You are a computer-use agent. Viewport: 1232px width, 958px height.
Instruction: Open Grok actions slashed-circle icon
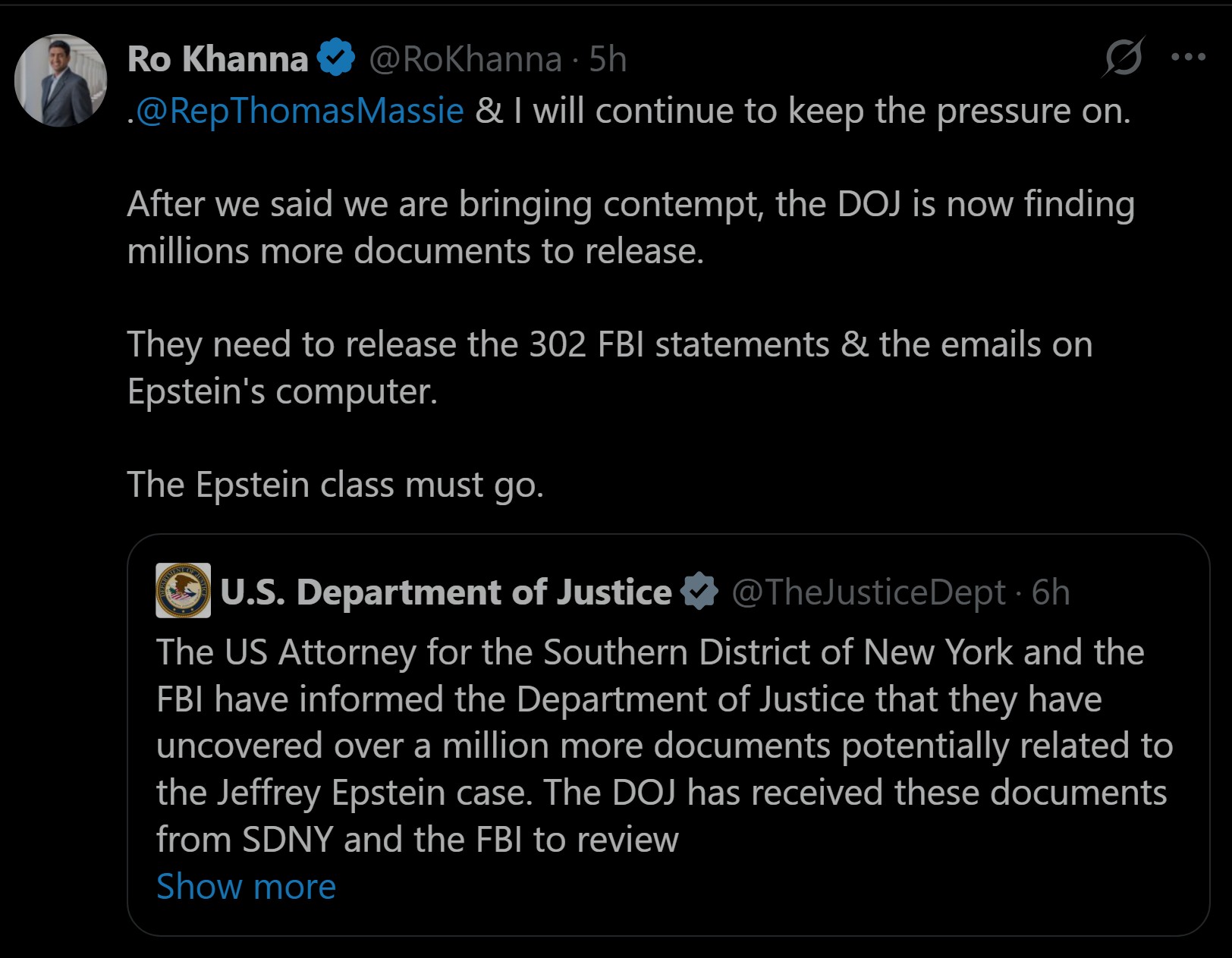(x=1123, y=57)
